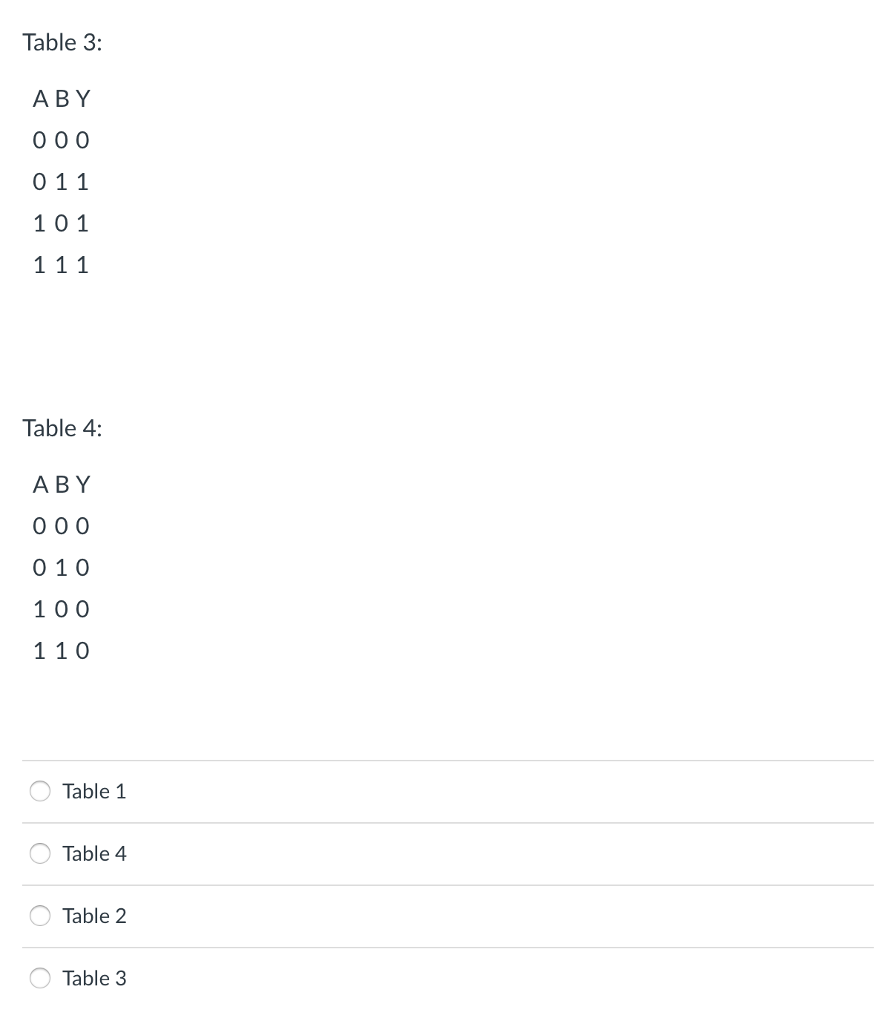Select the Table 4 radio button
The height and width of the screenshot is (1024, 896).
tap(40, 853)
